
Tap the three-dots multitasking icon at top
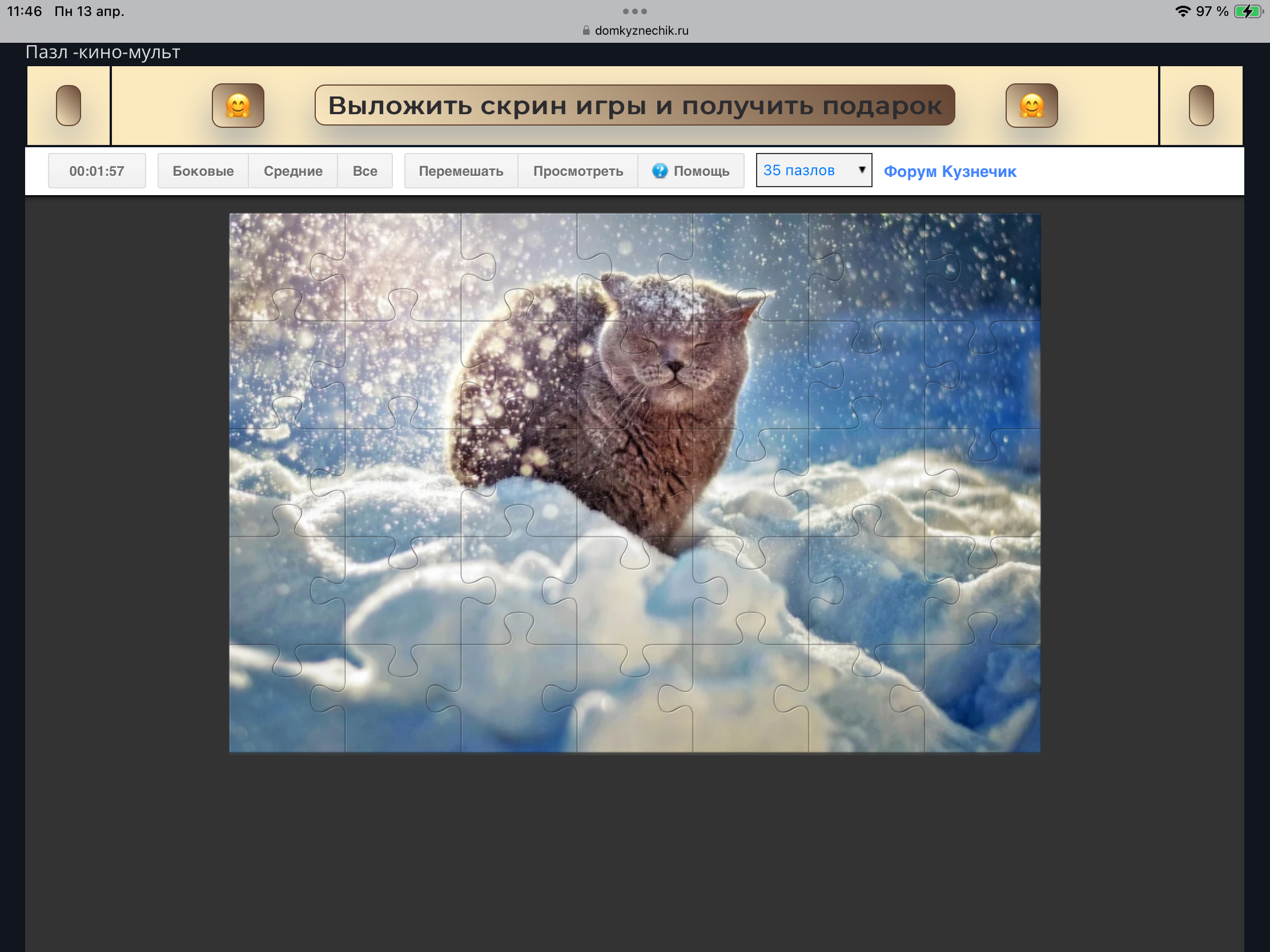[x=634, y=11]
